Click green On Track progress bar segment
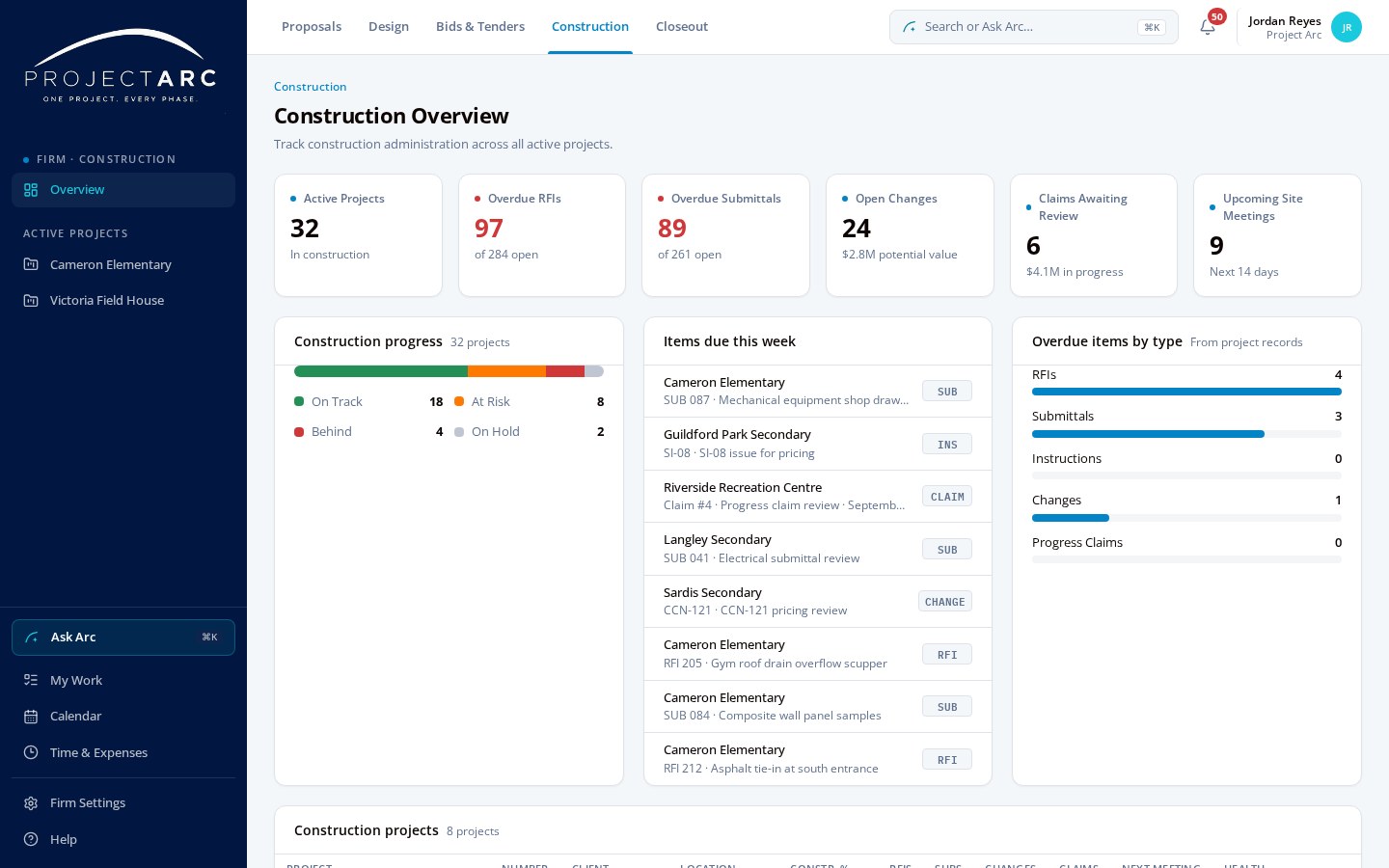The width and height of the screenshot is (1389, 868). click(x=381, y=371)
